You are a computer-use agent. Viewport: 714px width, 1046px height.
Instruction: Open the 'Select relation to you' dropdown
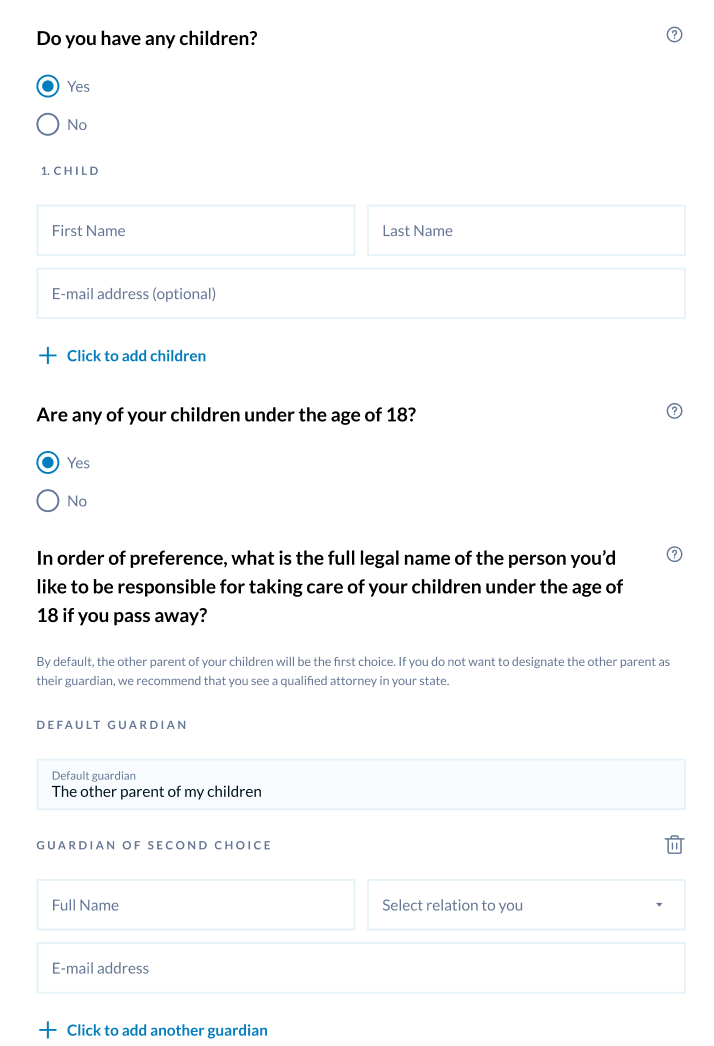[510, 905]
